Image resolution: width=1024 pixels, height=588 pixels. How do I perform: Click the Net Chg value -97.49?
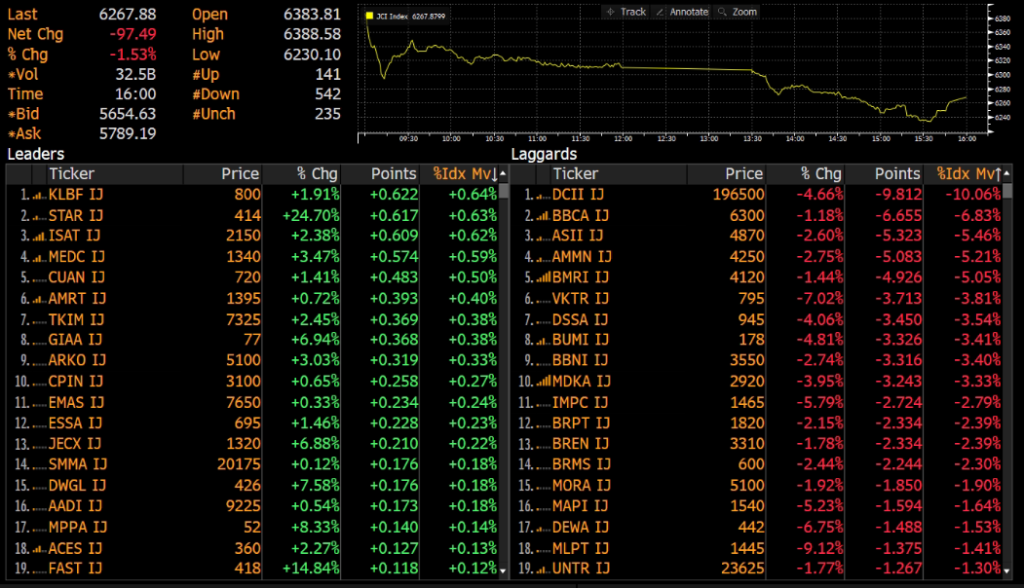click(x=133, y=34)
